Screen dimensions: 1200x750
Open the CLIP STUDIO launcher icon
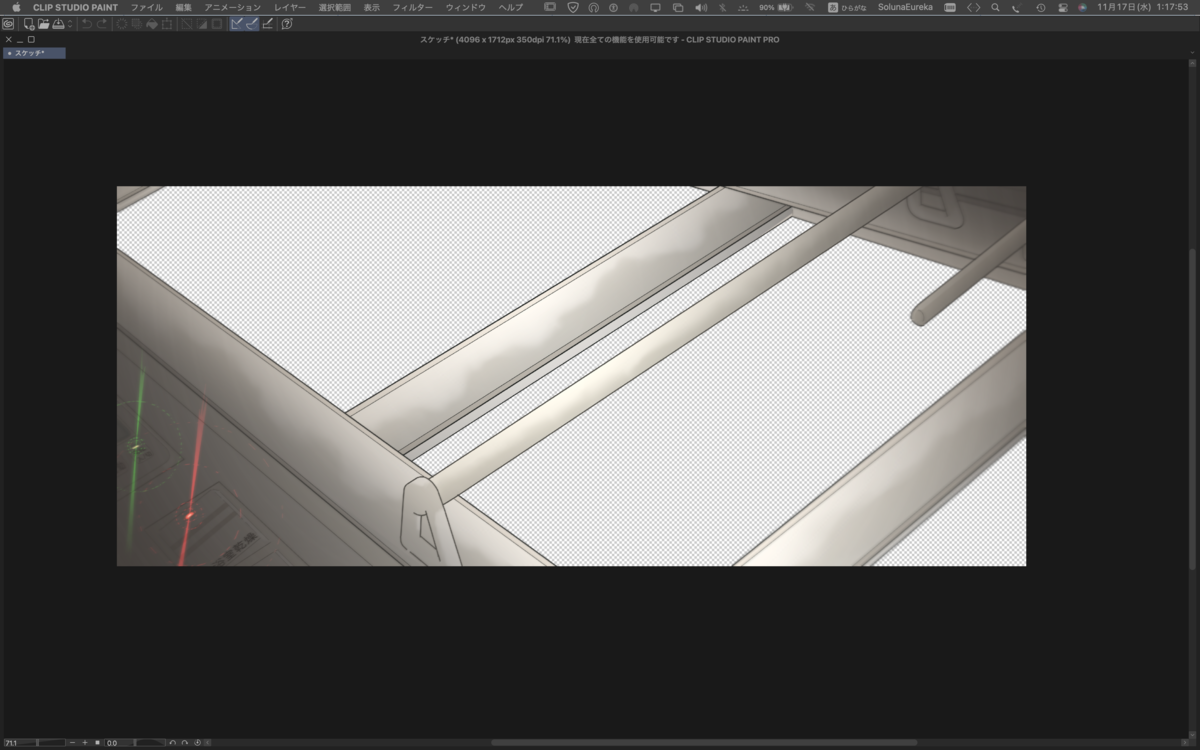pos(8,24)
